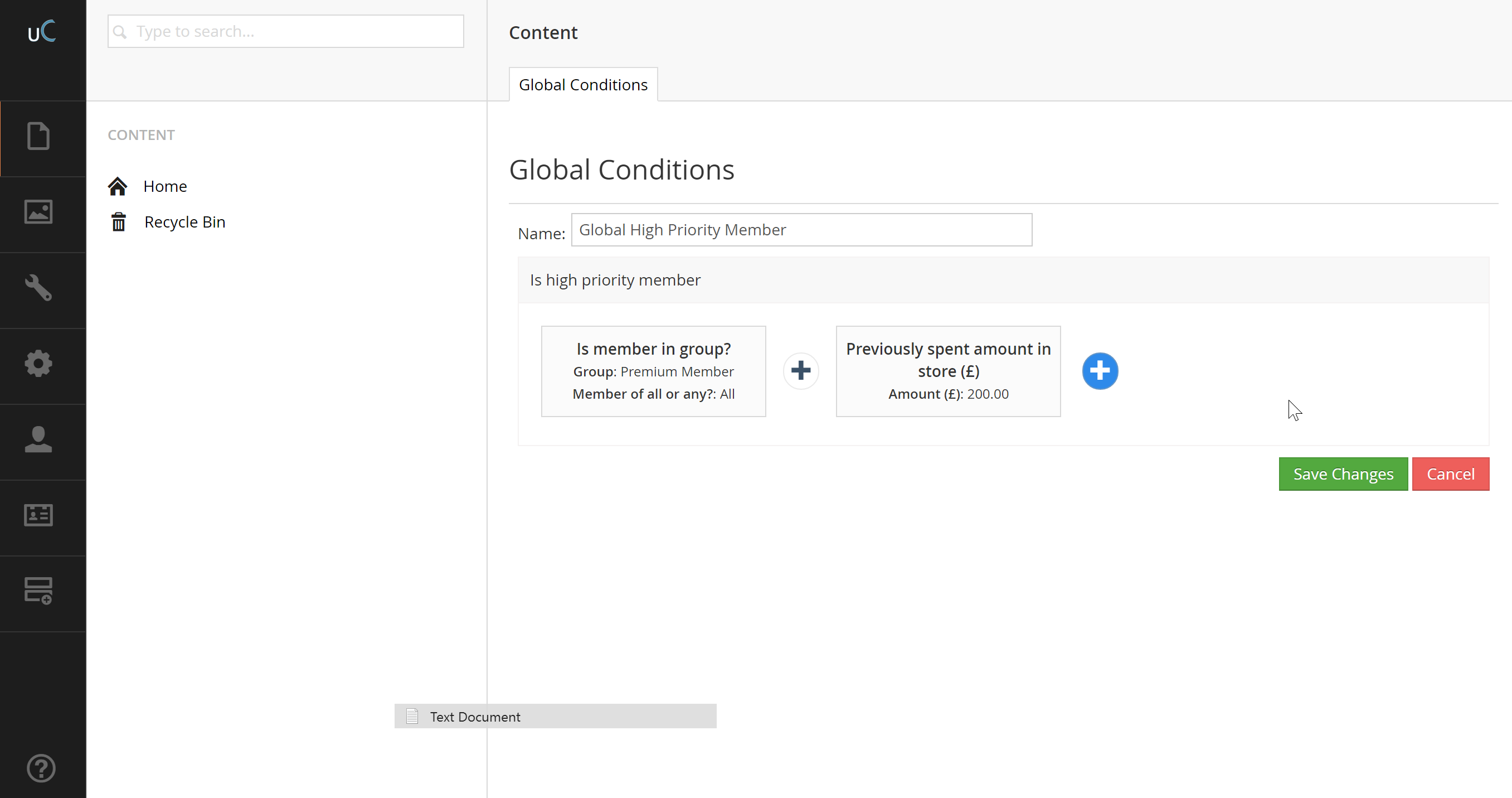
Task: Click the Home house icon
Action: (x=118, y=186)
